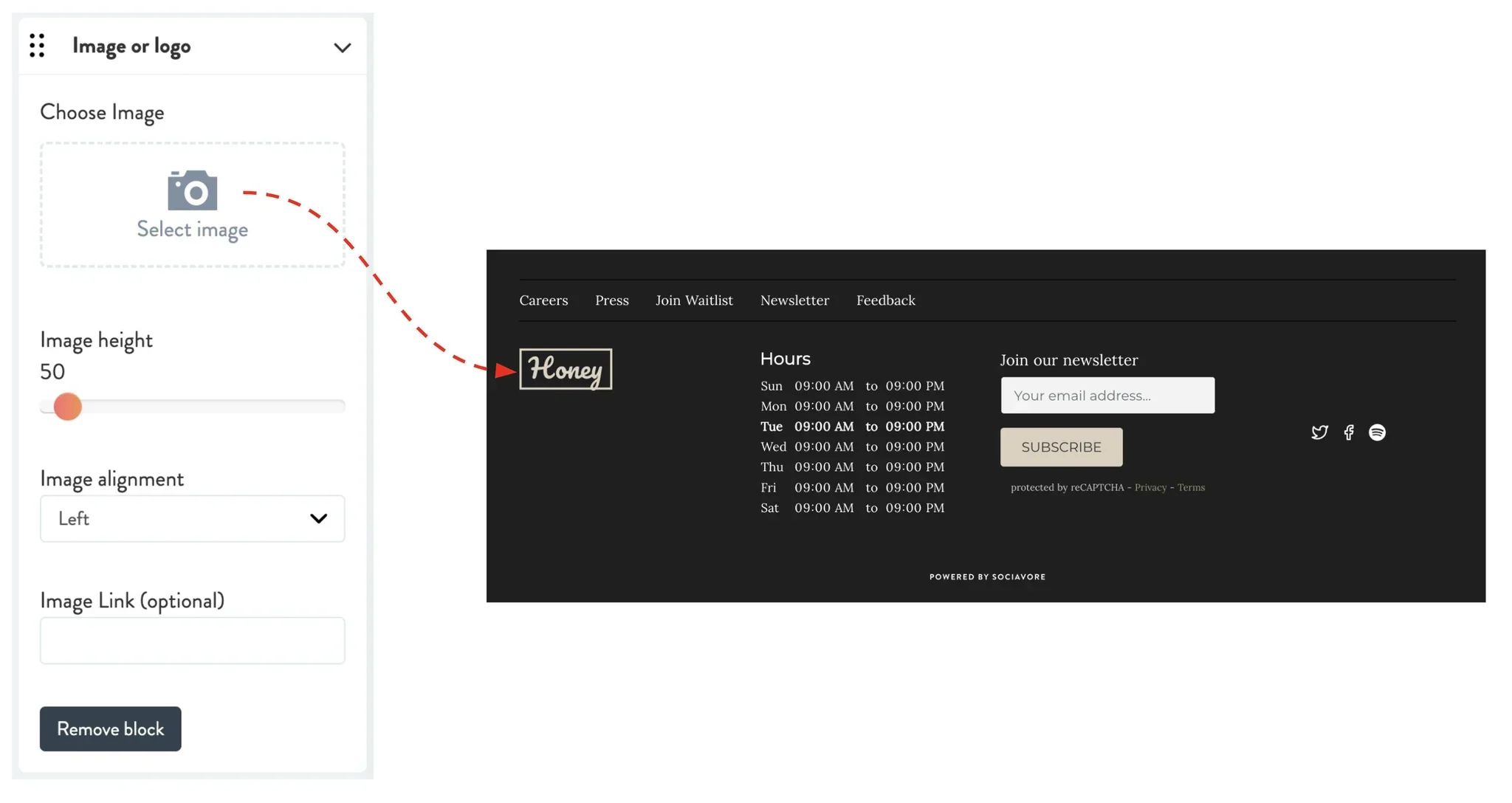
Task: Open the Image alignment dropdown set to Left
Action: [x=193, y=519]
